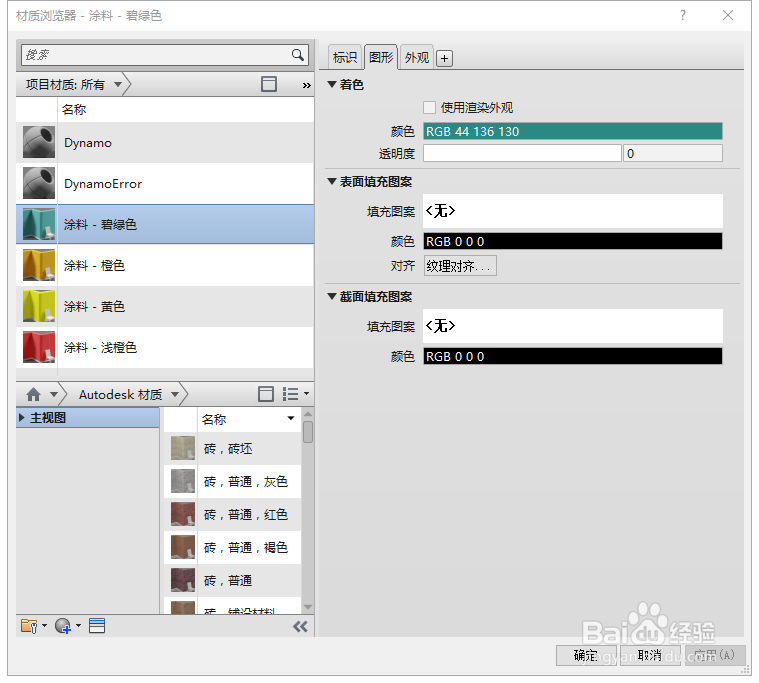Click the 砖，普通，灰色 thumbnail
The height and width of the screenshot is (683, 759).
tap(183, 481)
